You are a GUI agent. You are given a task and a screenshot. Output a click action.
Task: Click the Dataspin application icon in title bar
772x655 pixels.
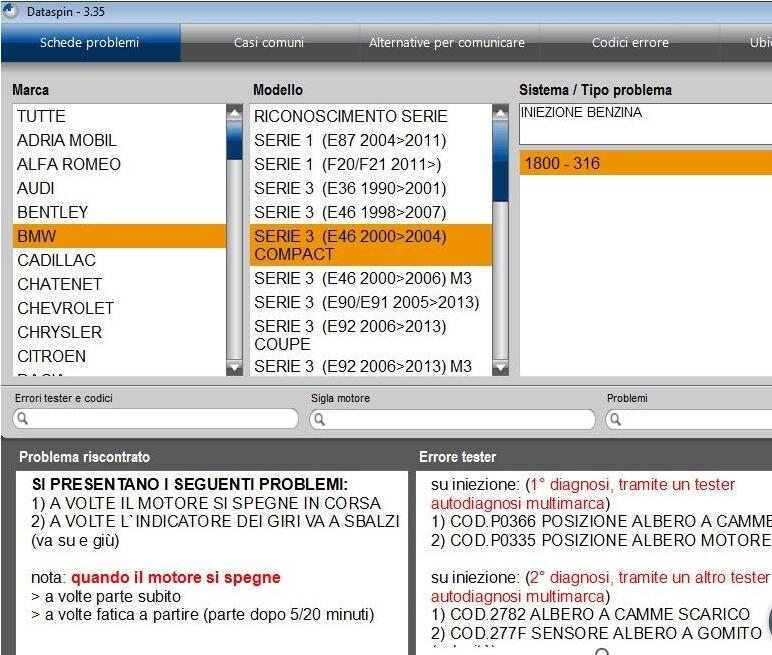[x=11, y=11]
